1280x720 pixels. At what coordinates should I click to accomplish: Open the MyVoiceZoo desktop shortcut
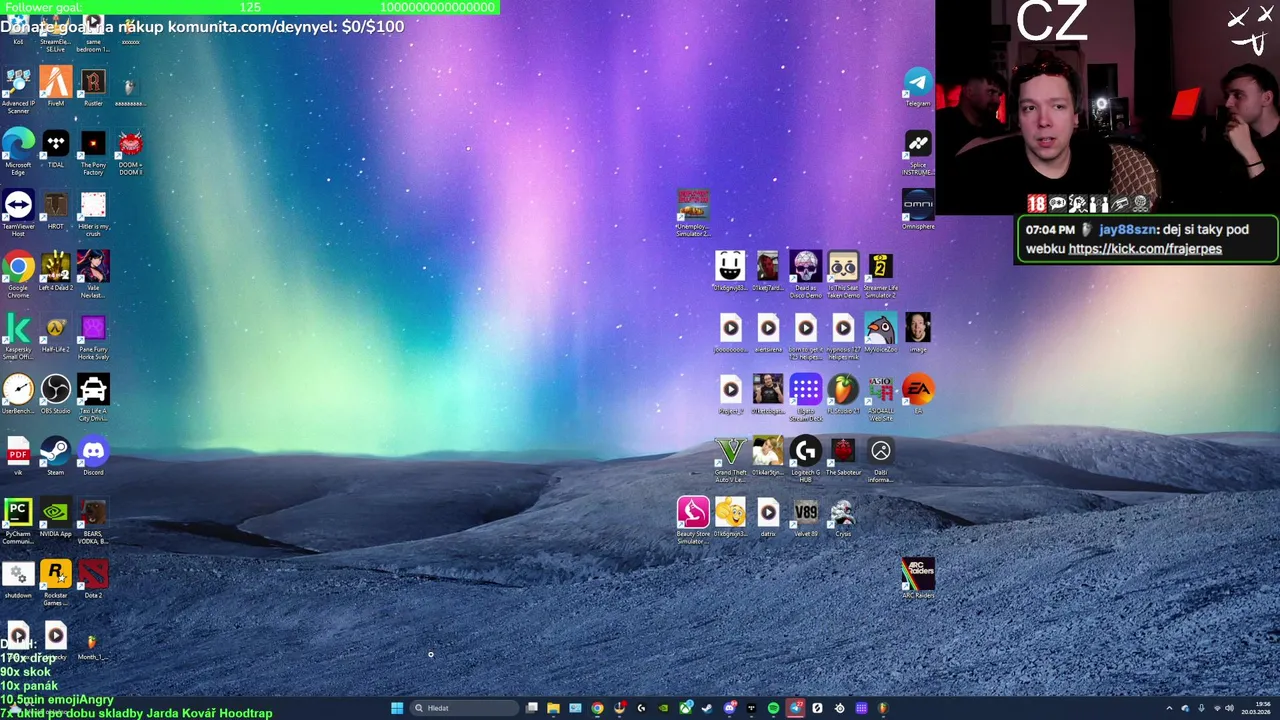click(x=880, y=333)
